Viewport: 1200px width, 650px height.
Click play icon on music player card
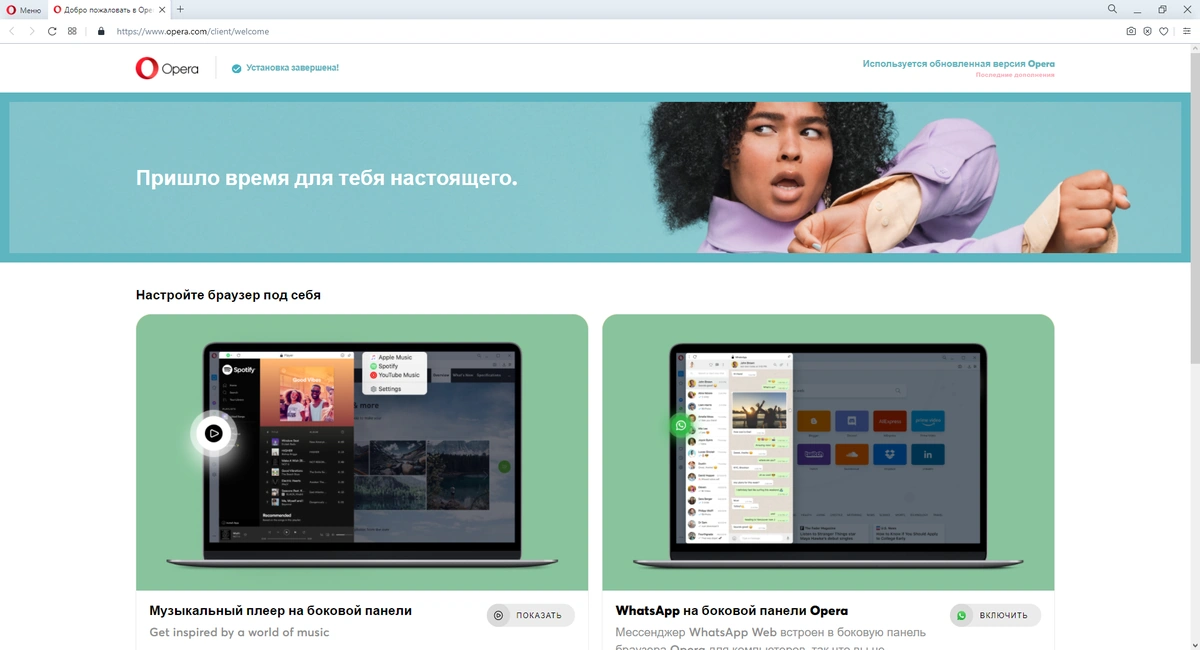(213, 433)
